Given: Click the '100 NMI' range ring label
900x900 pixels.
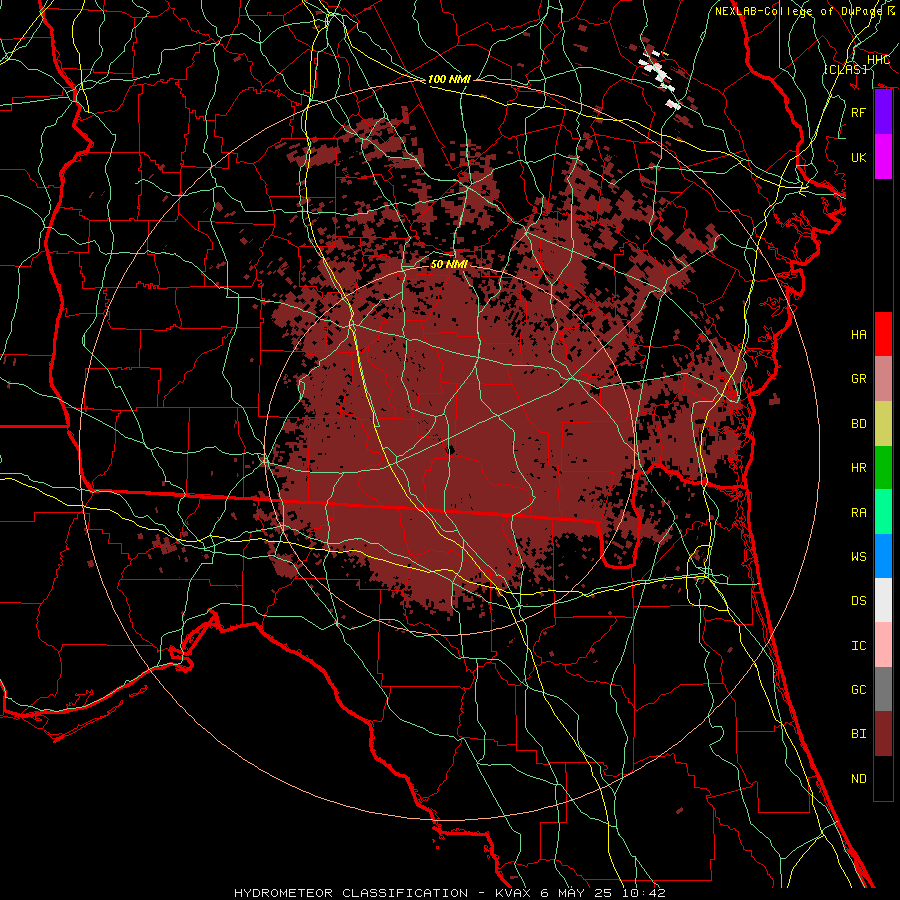Looking at the screenshot, I should point(449,79).
